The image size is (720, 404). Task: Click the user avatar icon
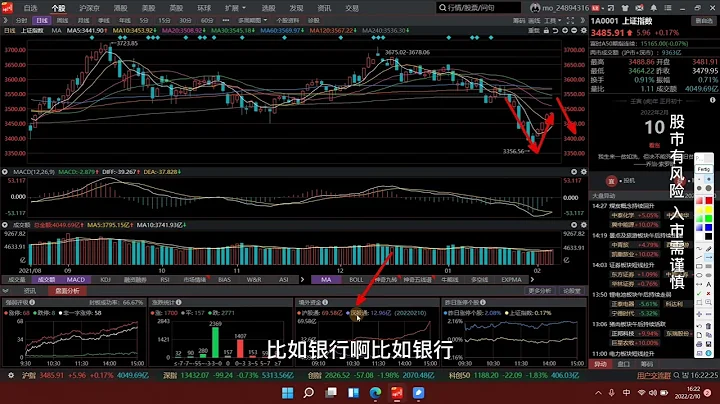pos(535,8)
